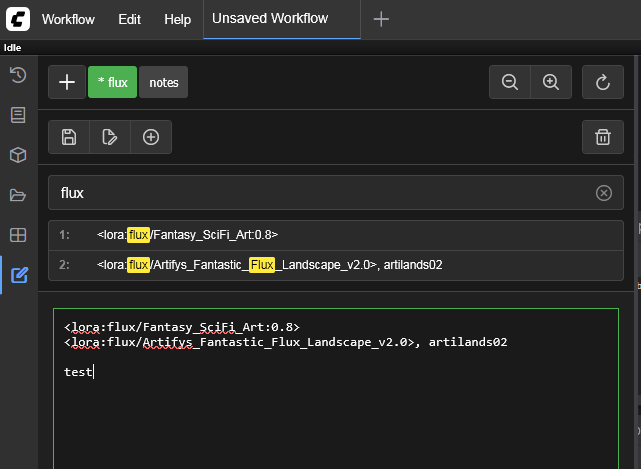
Task: Switch to the notes tab
Action: click(164, 82)
